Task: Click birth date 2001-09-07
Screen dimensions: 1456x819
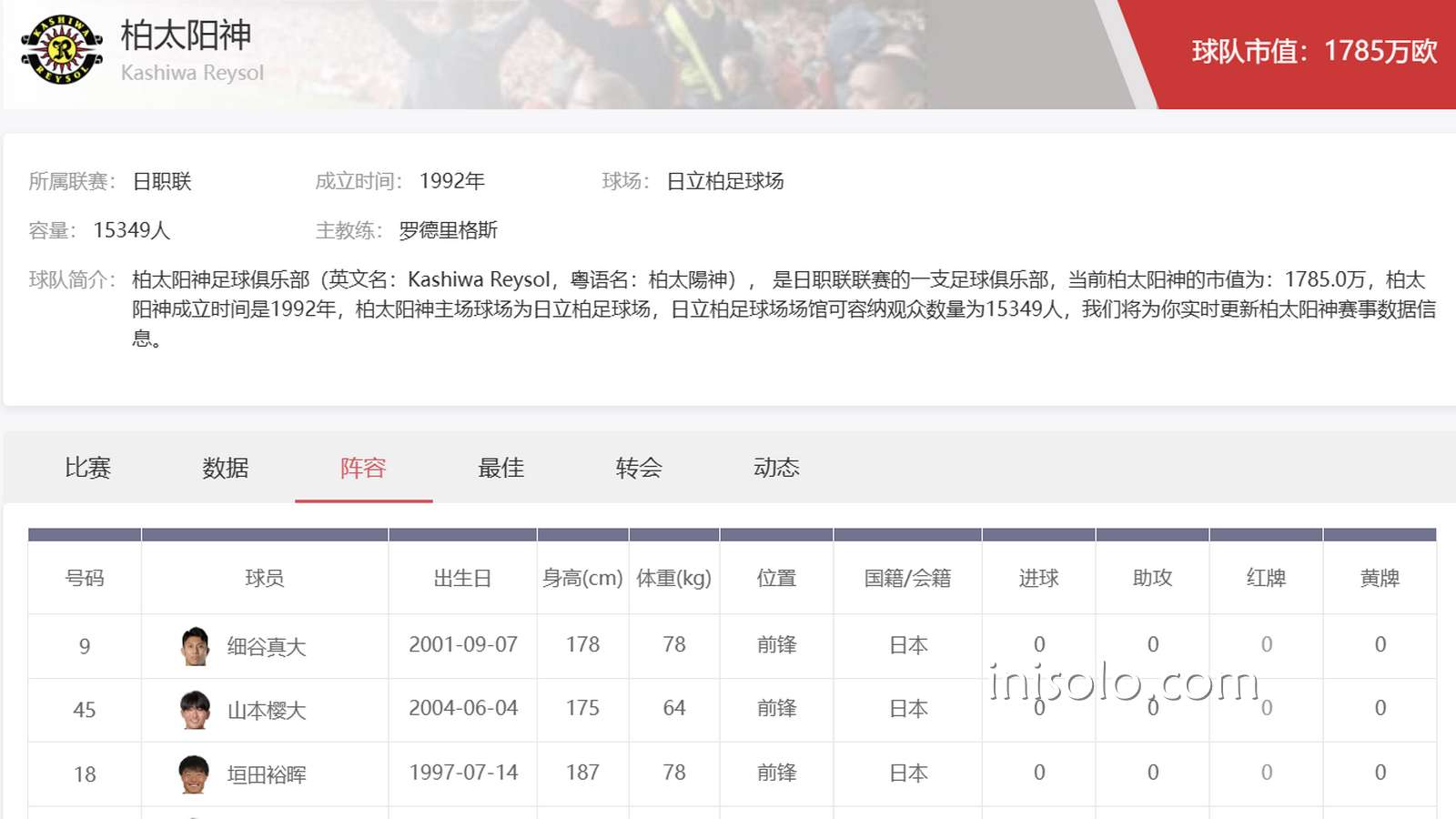Action: point(463,644)
